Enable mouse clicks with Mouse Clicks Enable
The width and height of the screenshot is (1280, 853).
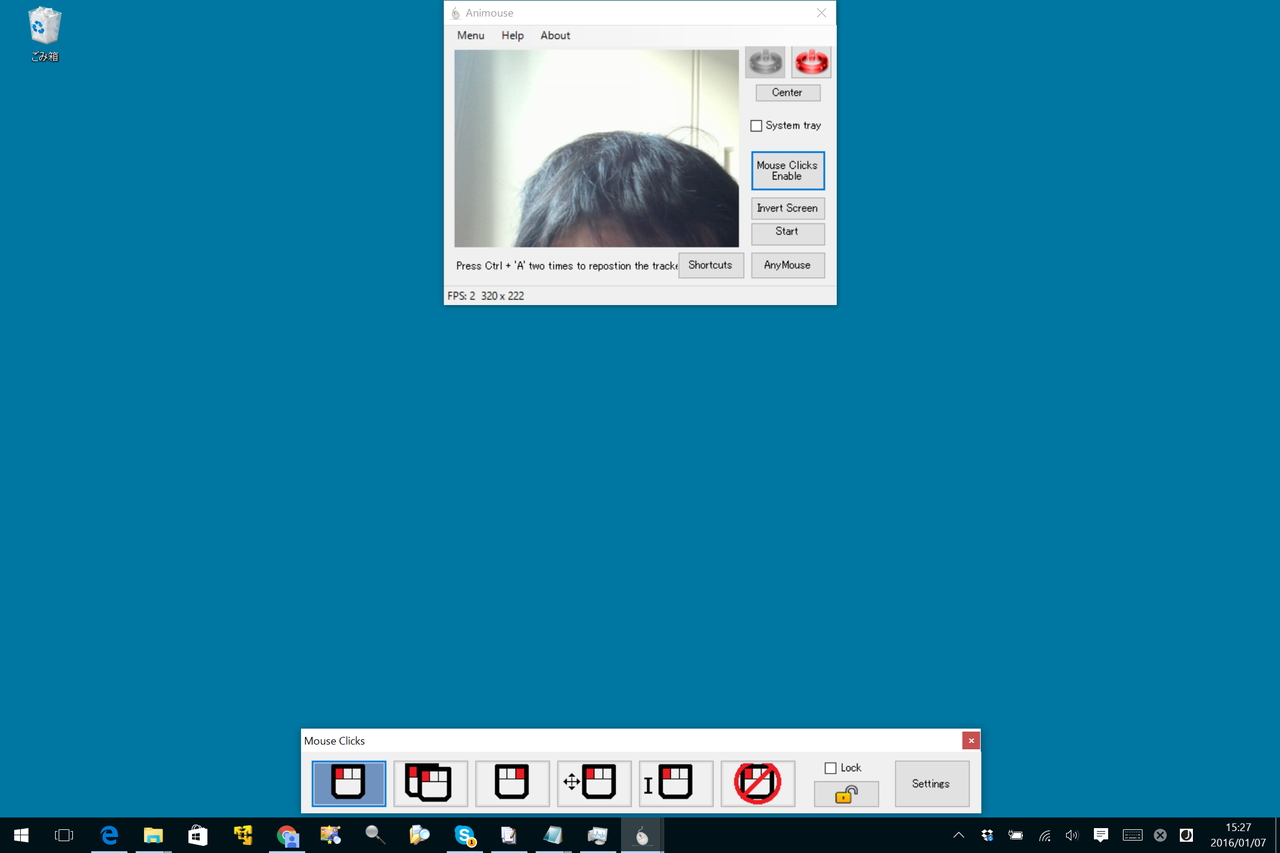[787, 170]
